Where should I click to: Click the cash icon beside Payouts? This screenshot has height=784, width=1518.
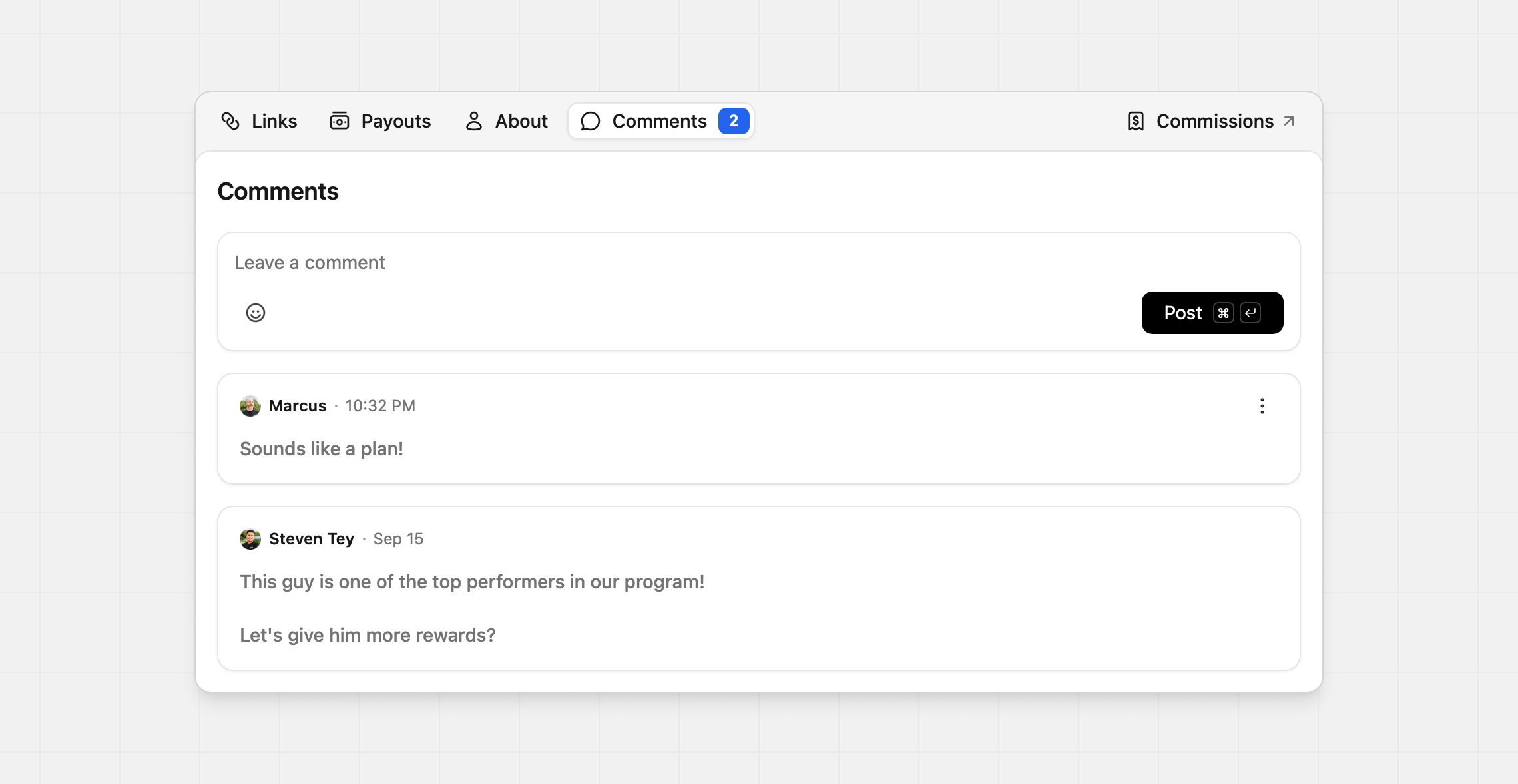340,121
